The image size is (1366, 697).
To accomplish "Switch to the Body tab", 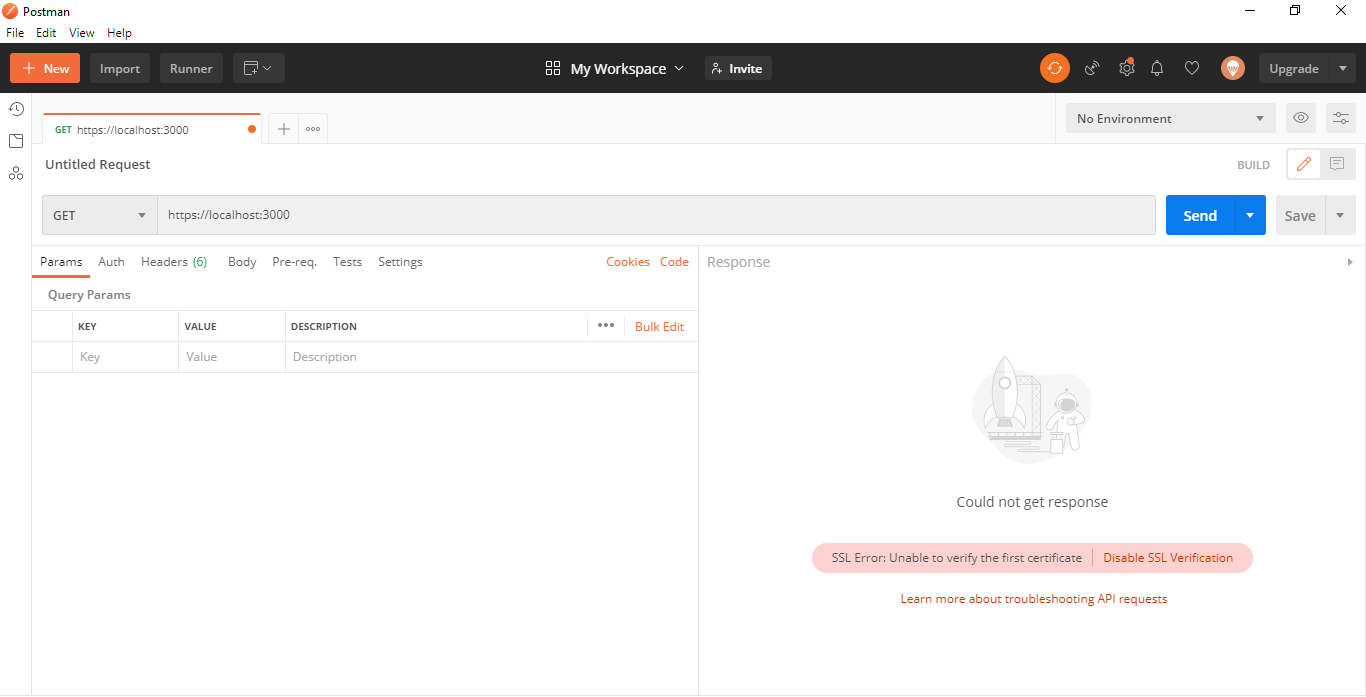I will 242,262.
